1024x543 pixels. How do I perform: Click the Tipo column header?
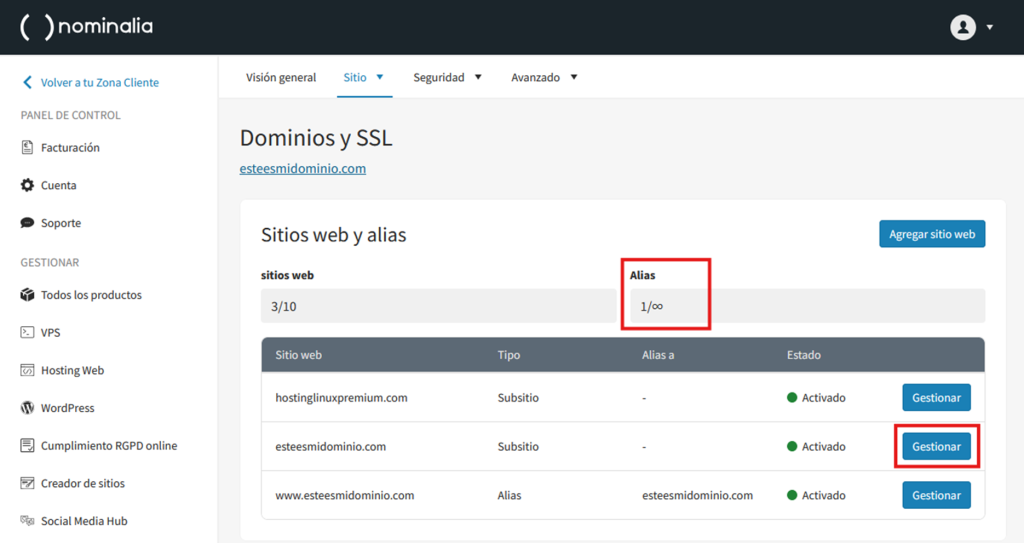pyautogui.click(x=509, y=355)
